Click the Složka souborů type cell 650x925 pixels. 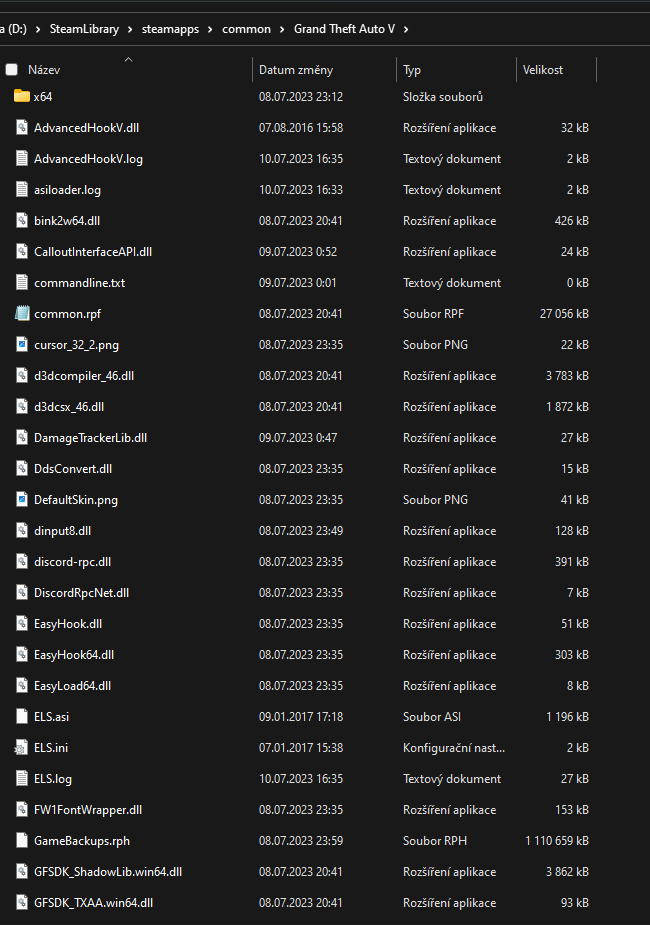click(x=443, y=97)
